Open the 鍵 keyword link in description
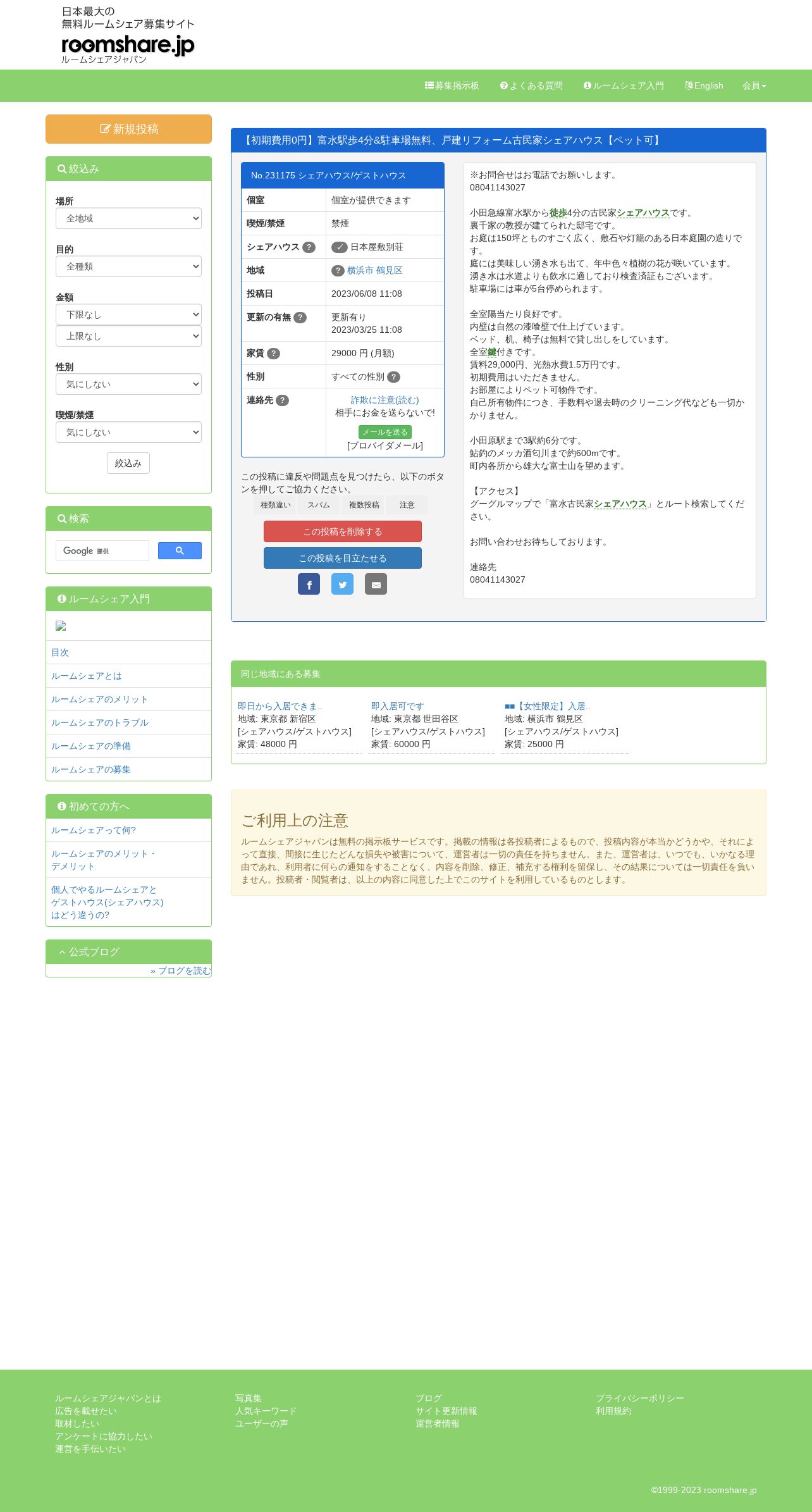This screenshot has width=812, height=1512. point(492,352)
